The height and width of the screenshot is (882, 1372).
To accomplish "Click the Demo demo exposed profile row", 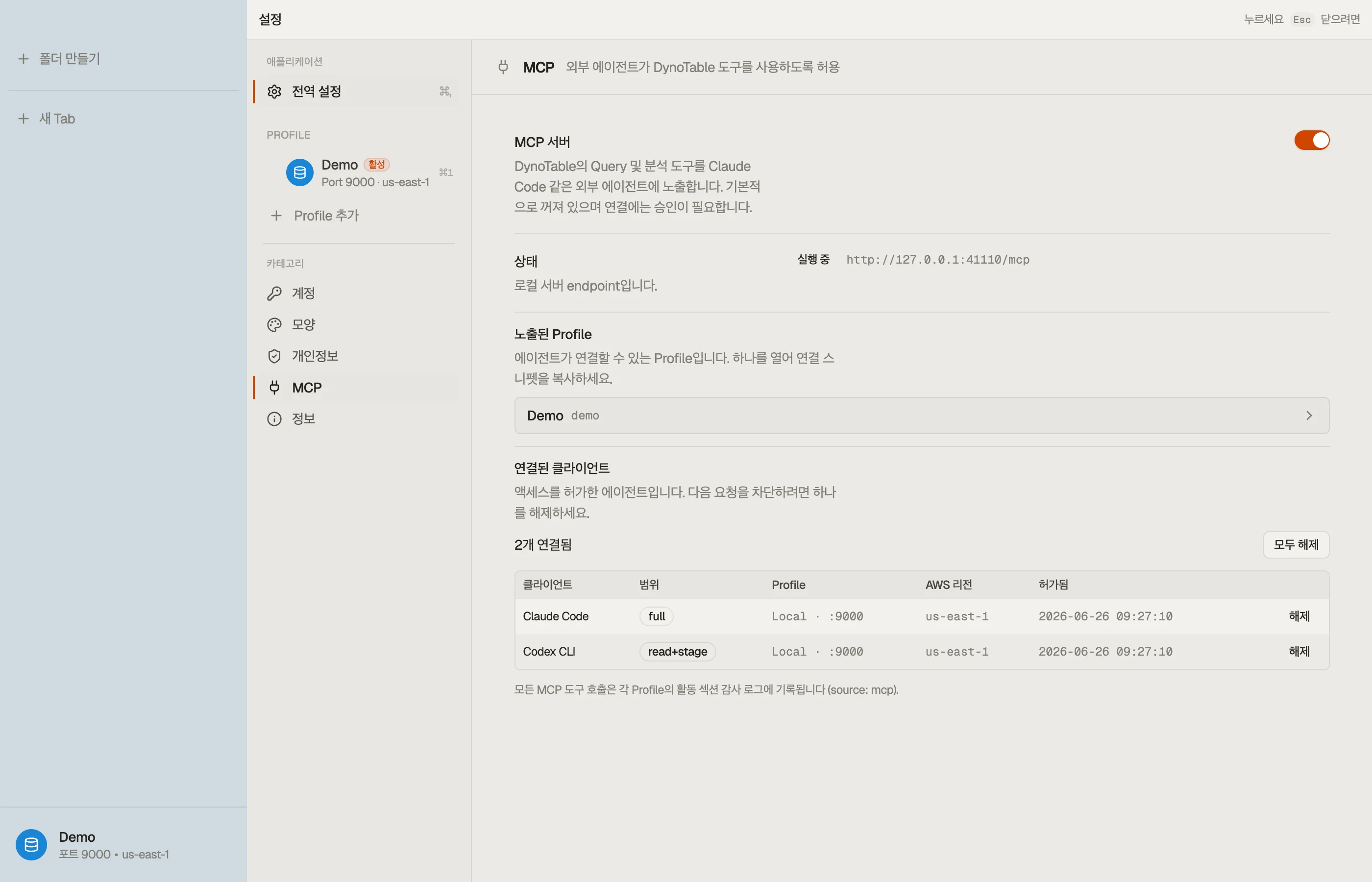I will 921,416.
